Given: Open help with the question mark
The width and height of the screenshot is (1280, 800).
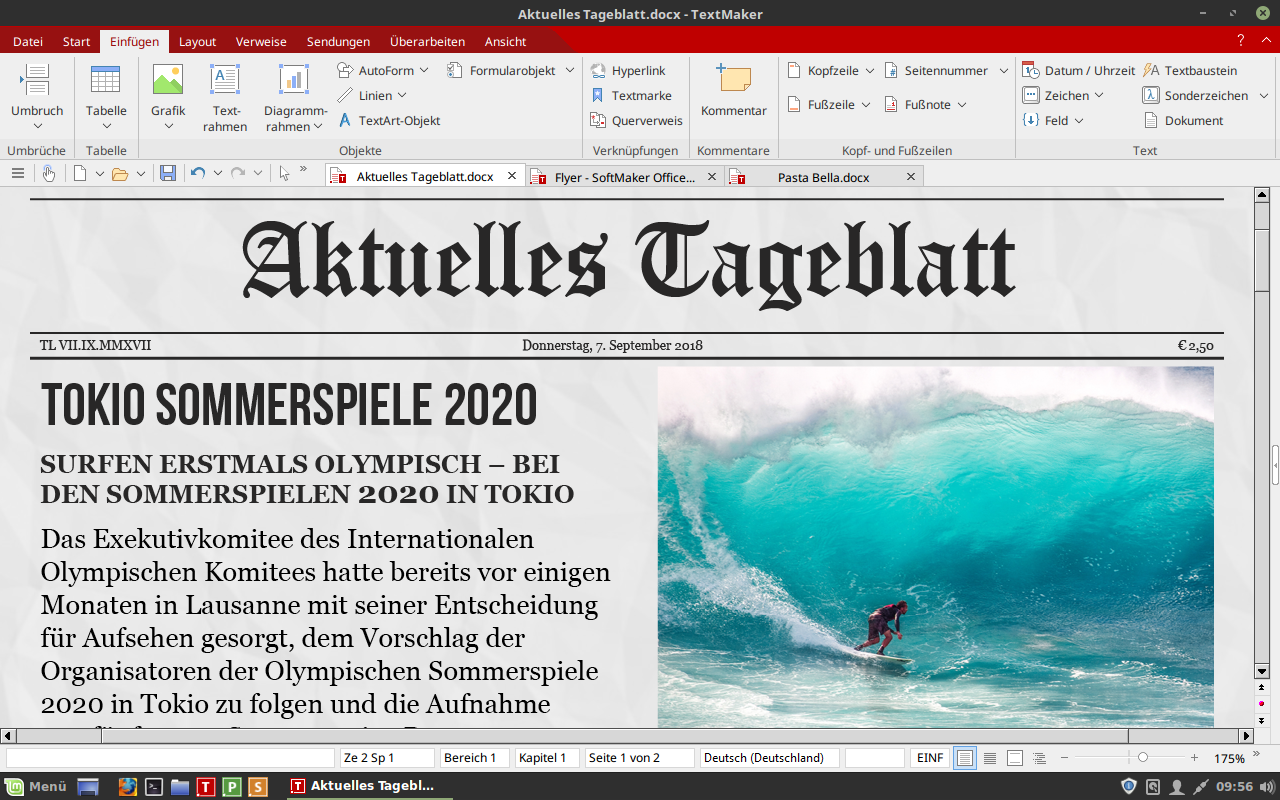Looking at the screenshot, I should point(1240,40).
